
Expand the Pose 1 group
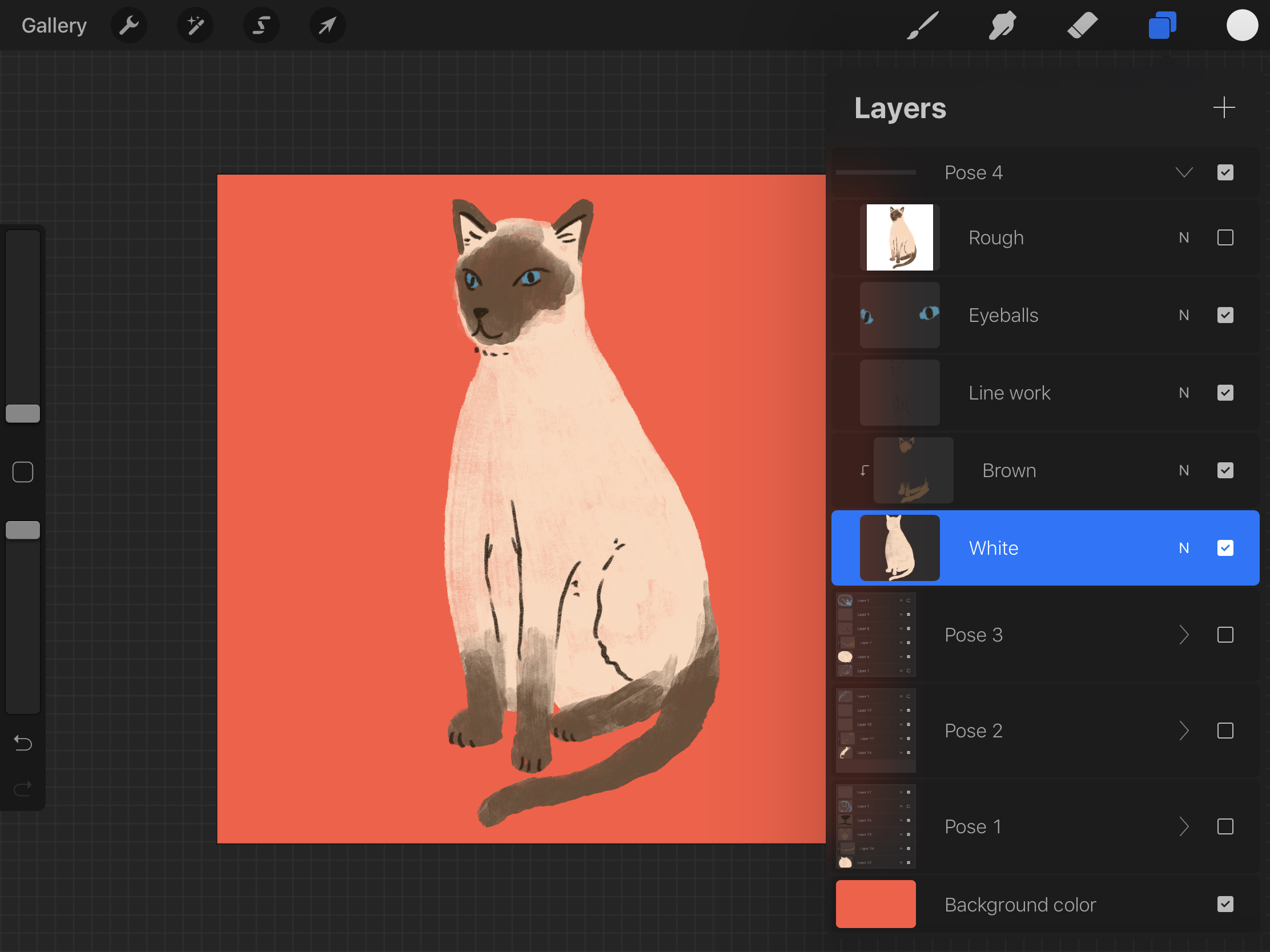[x=1184, y=826]
